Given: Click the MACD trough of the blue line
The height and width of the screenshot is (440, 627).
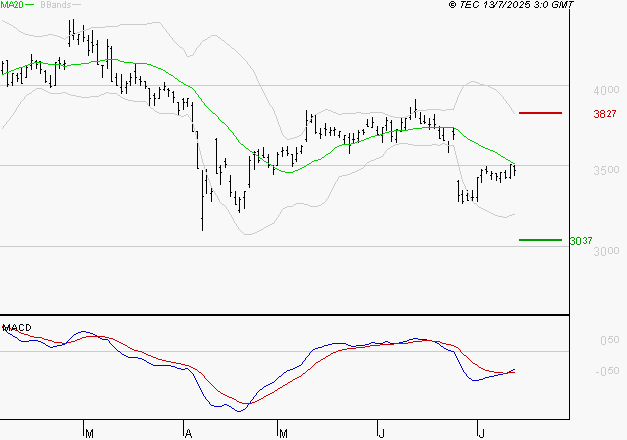Looking at the screenshot, I should pyautogui.click(x=238, y=410).
